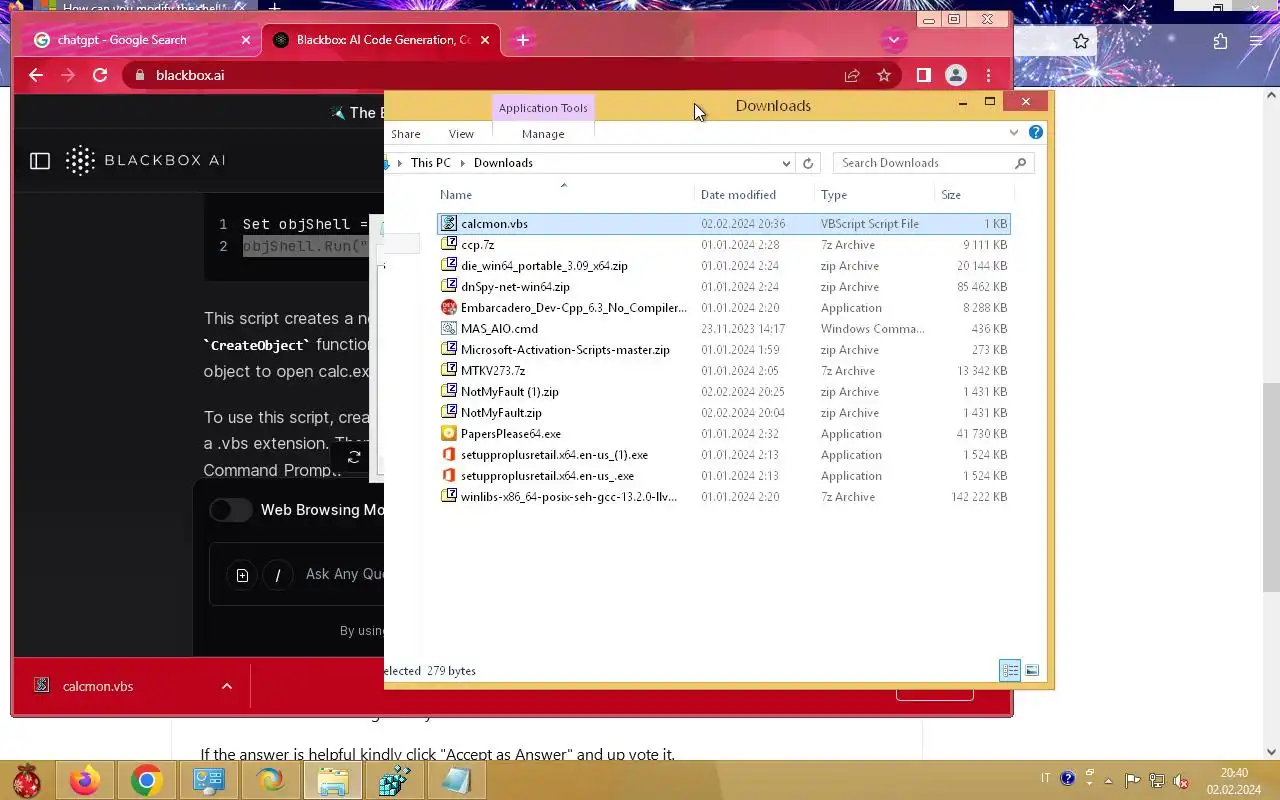Open calcmon.vbs in the Chrome download bar
The image size is (1280, 800).
point(98,686)
